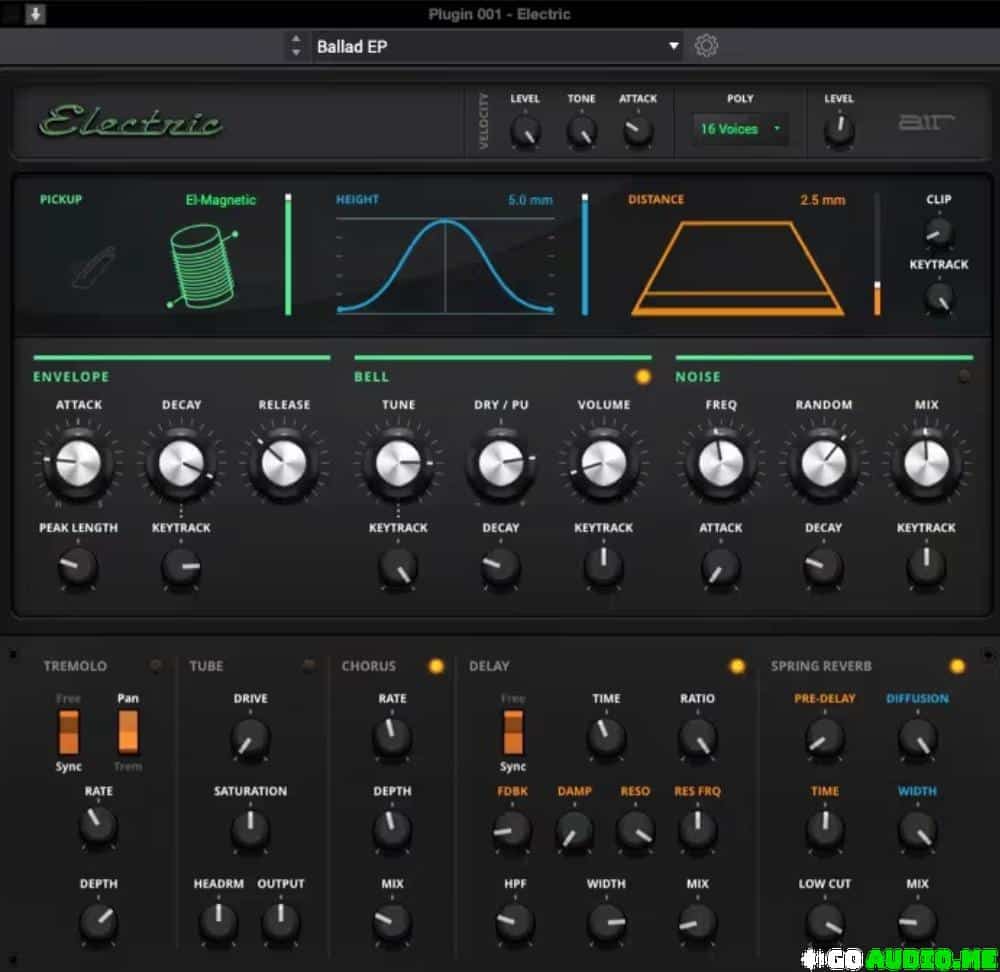Click the Chorus Mix knob
The width and height of the screenshot is (1000, 972).
(392, 922)
